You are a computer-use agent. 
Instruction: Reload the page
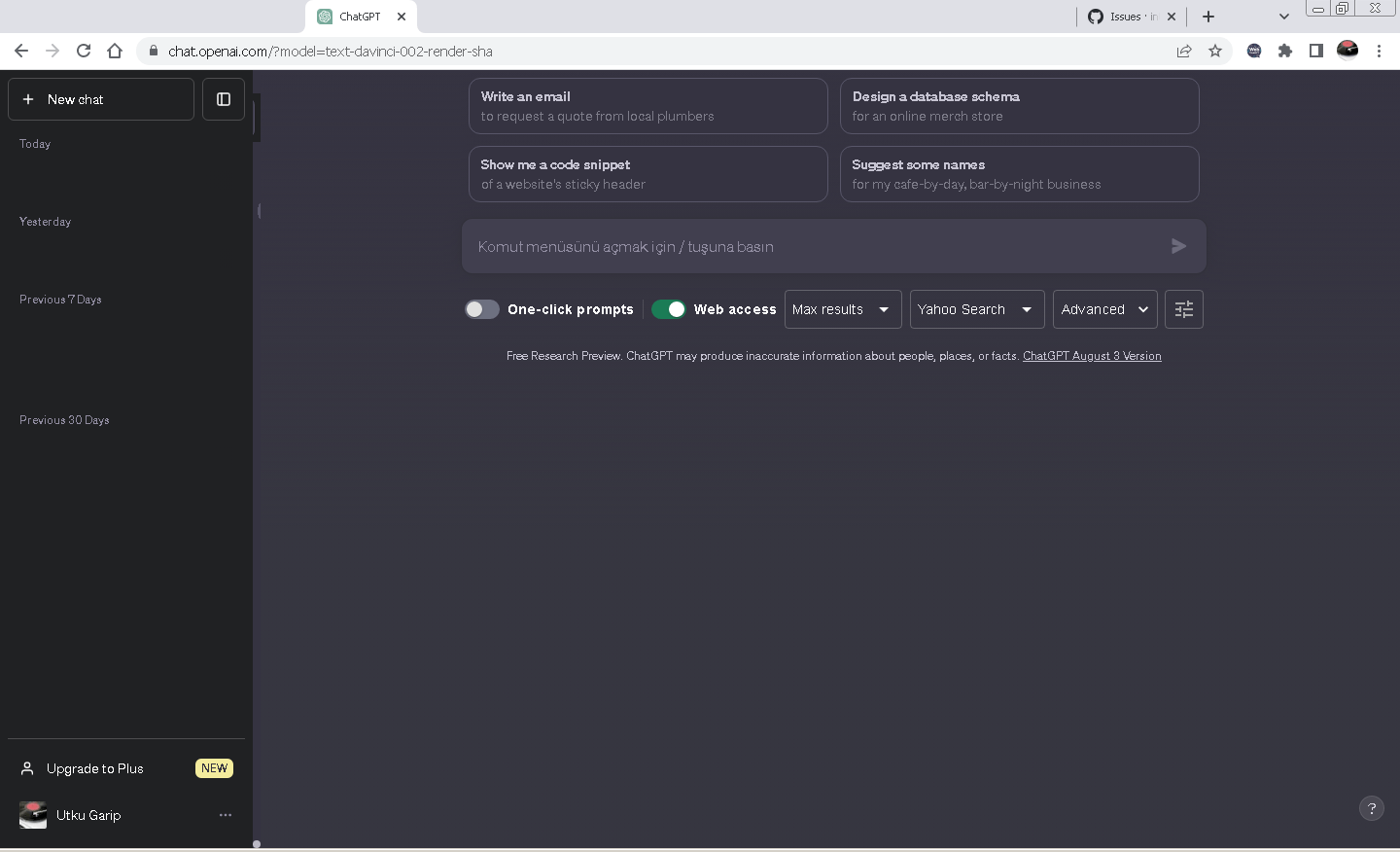coord(84,51)
